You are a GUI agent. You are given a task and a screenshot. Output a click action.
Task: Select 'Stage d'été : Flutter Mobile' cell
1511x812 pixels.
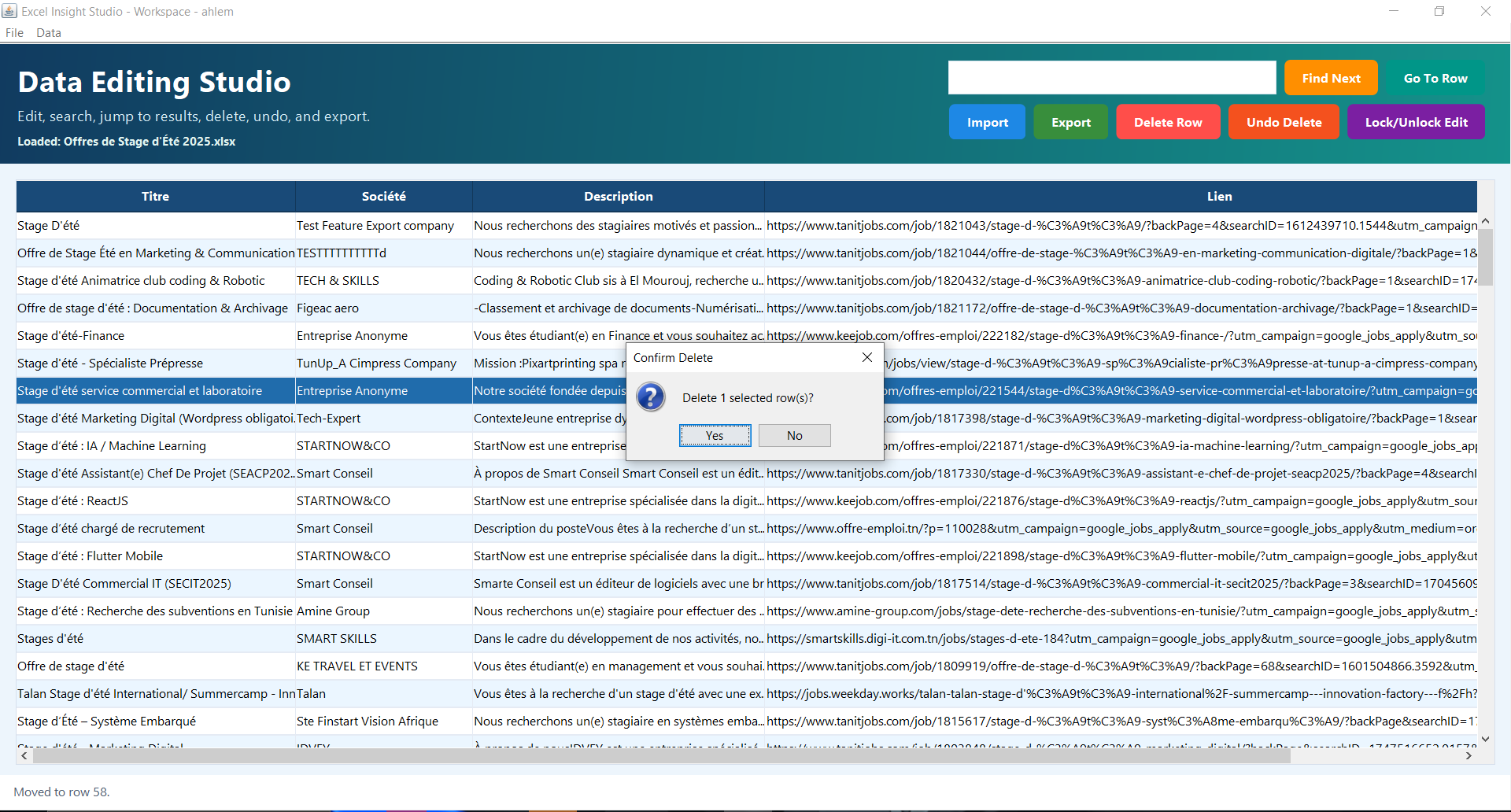[156, 555]
